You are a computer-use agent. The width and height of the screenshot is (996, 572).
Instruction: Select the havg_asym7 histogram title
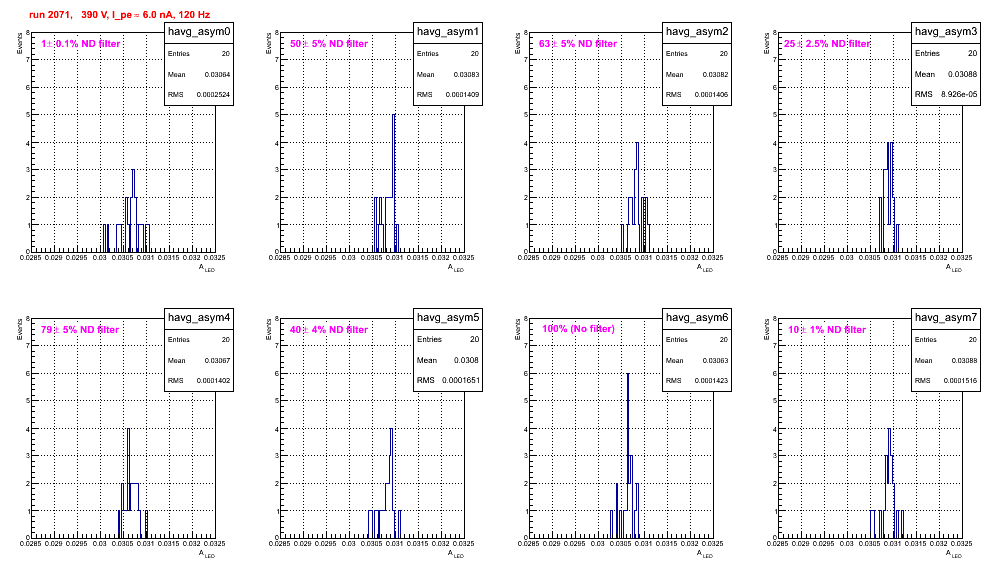pos(946,318)
